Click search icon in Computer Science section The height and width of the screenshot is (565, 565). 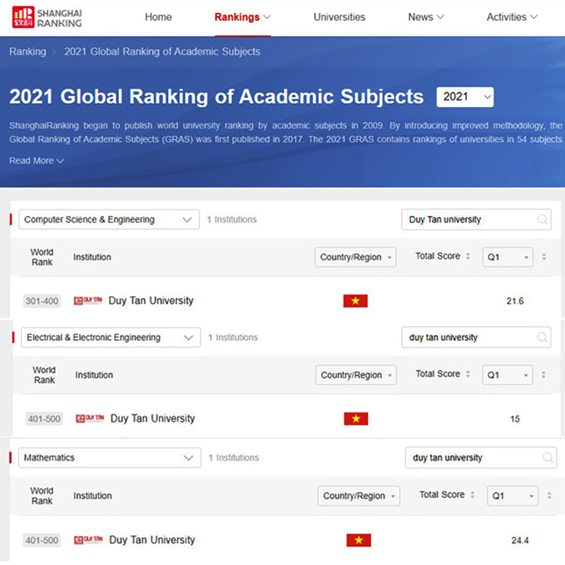pos(542,219)
